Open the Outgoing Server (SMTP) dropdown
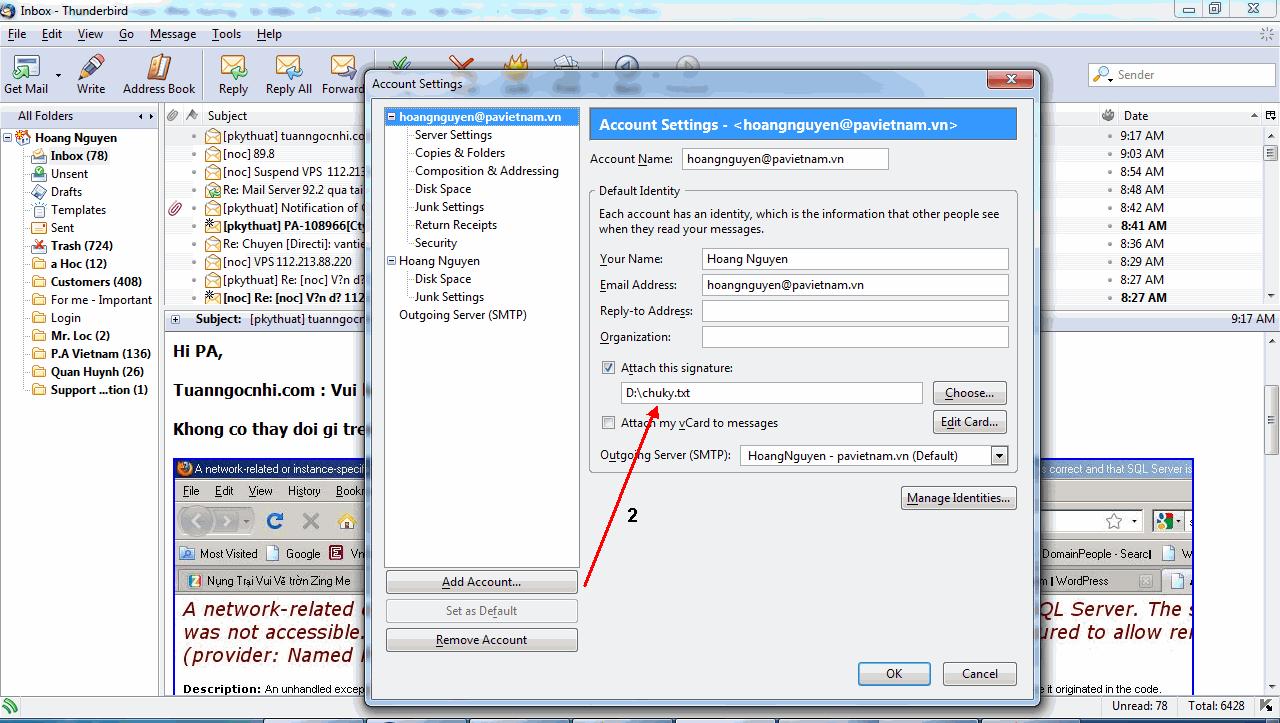The height and width of the screenshot is (723, 1280). (x=999, y=456)
